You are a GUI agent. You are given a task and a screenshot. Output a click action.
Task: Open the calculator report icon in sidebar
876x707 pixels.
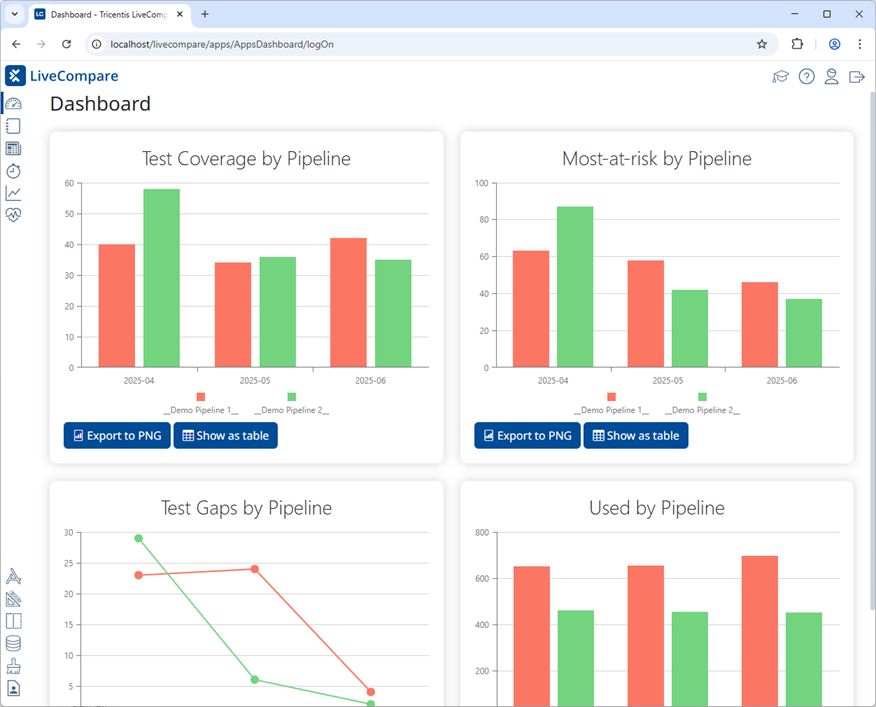[13, 148]
